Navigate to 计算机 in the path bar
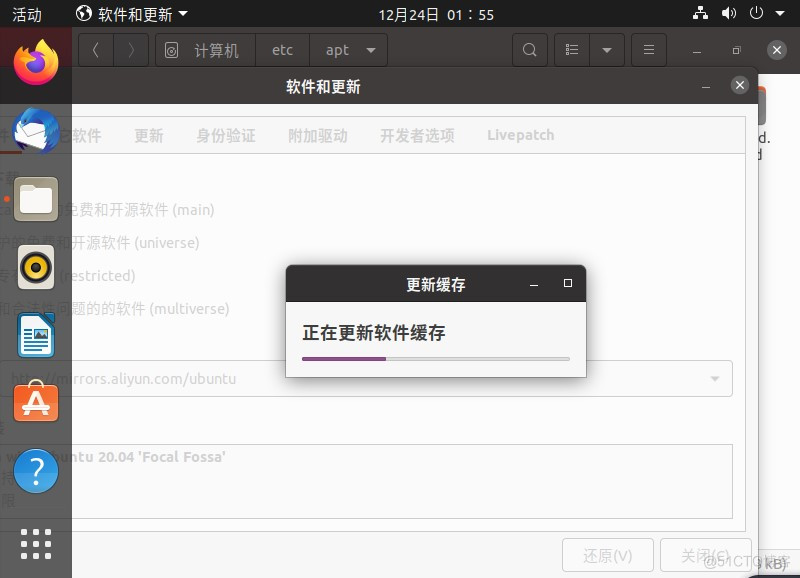 pyautogui.click(x=216, y=50)
